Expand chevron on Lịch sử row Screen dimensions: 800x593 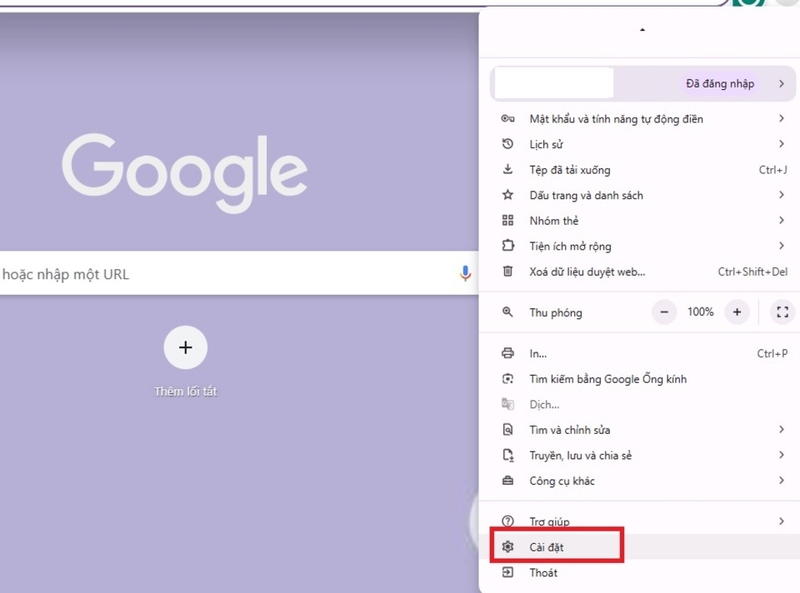pos(782,144)
